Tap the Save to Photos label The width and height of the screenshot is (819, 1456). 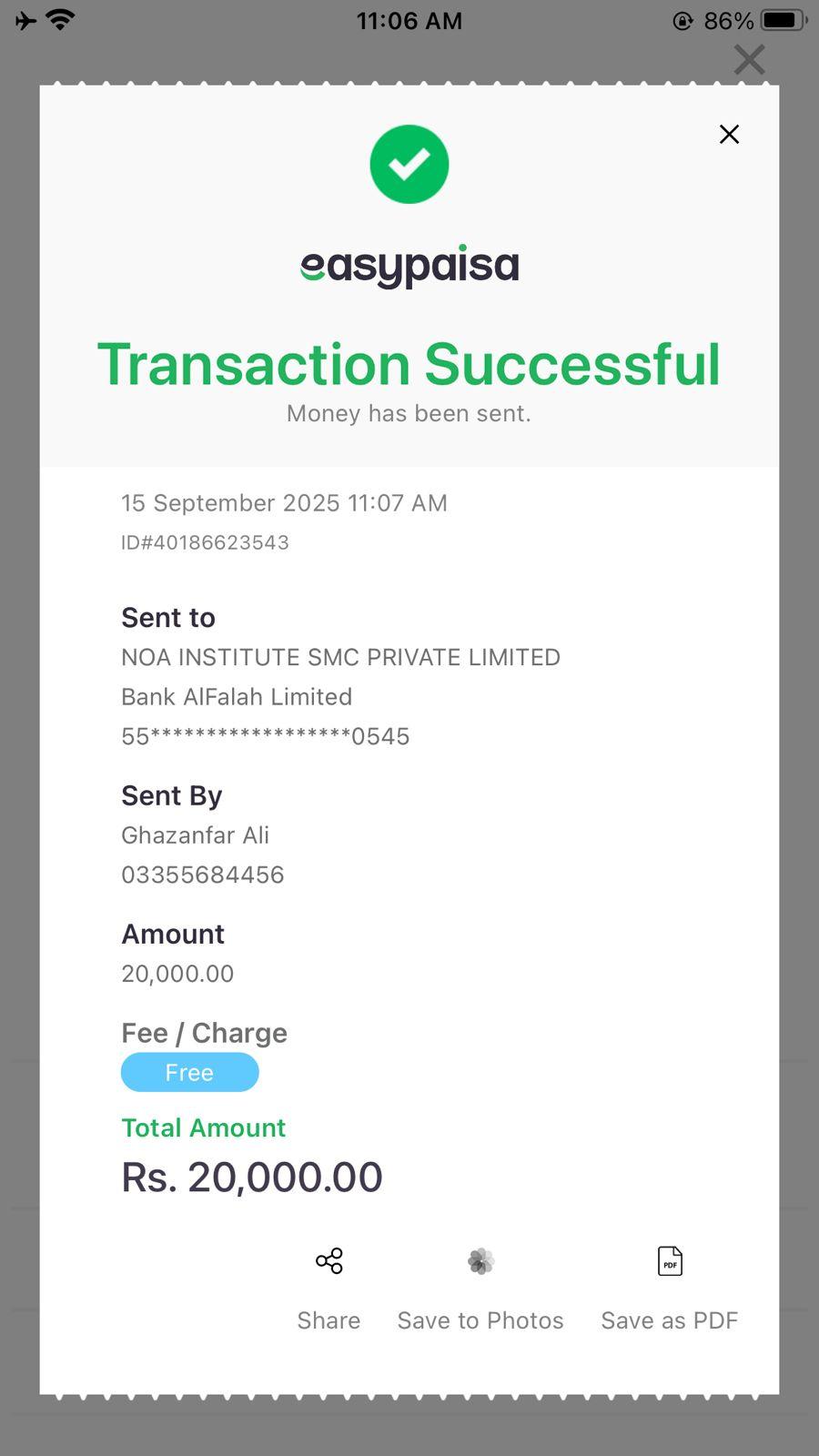[480, 1320]
